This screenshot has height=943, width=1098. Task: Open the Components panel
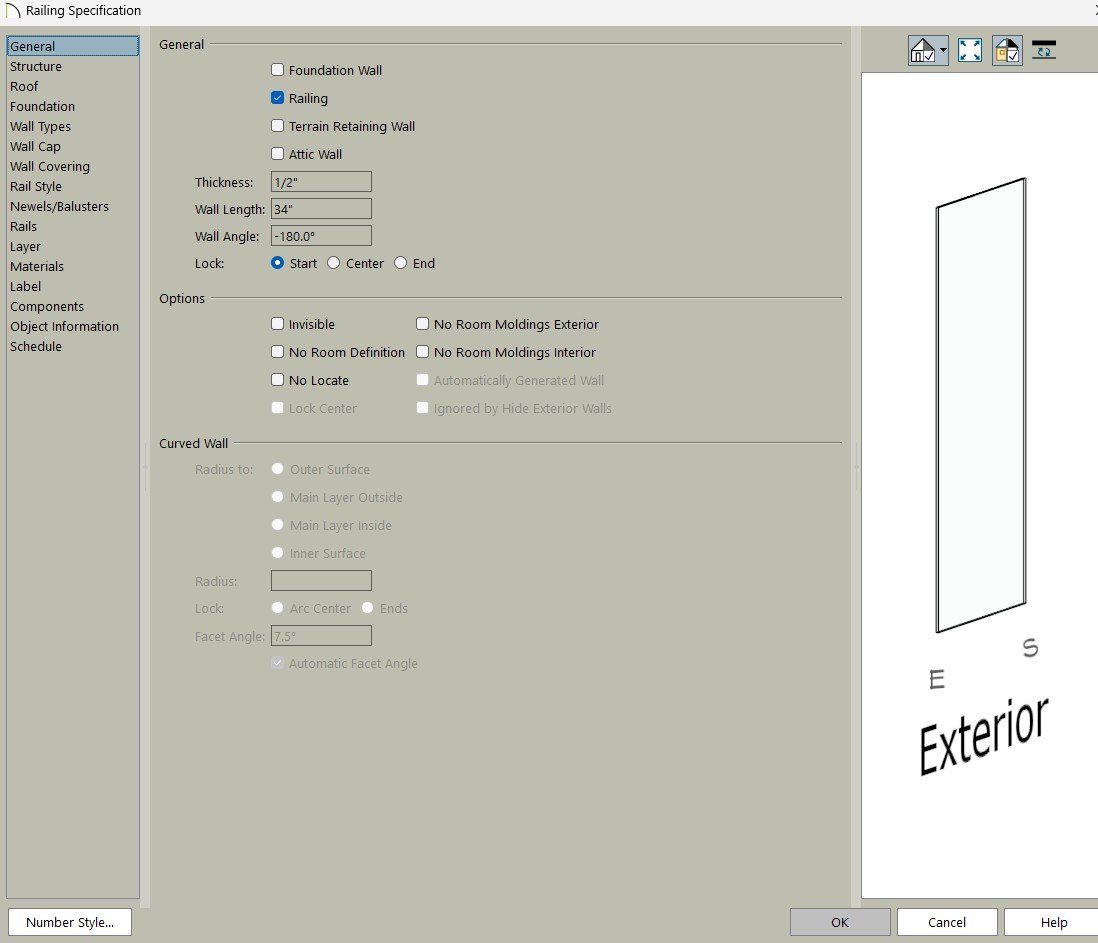[73, 307]
